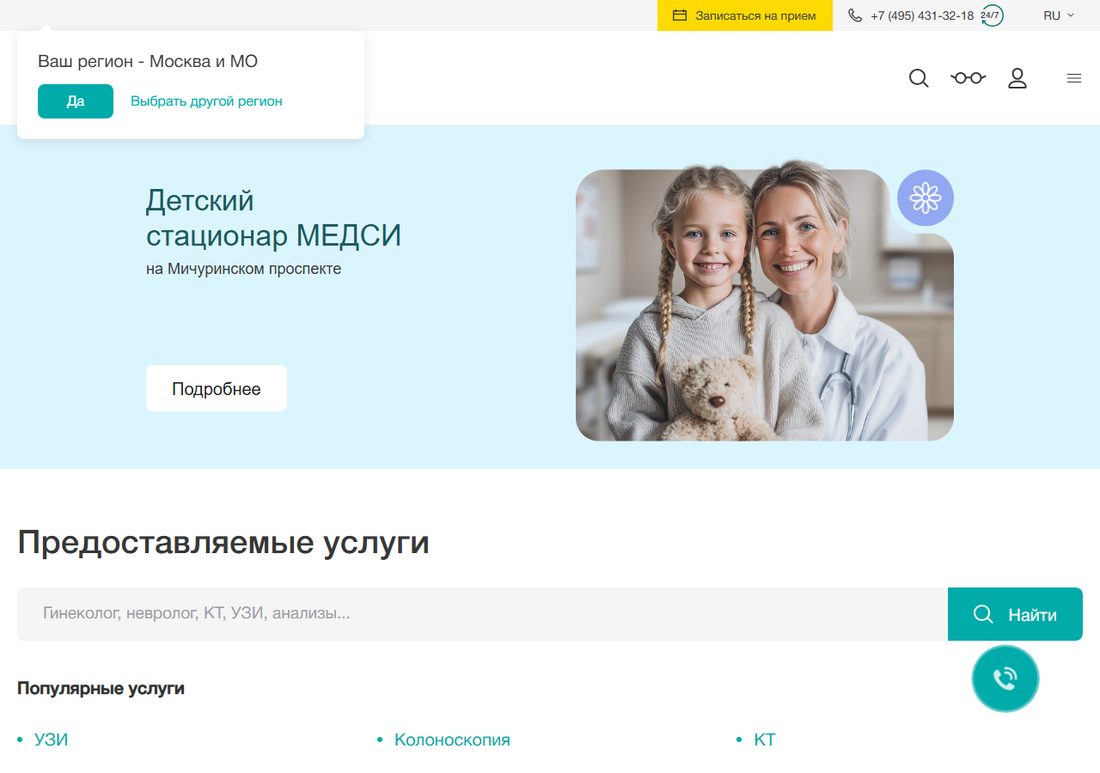Viewport: 1100px width, 773px height.
Task: Expand the RU language dropdown
Action: [1058, 15]
